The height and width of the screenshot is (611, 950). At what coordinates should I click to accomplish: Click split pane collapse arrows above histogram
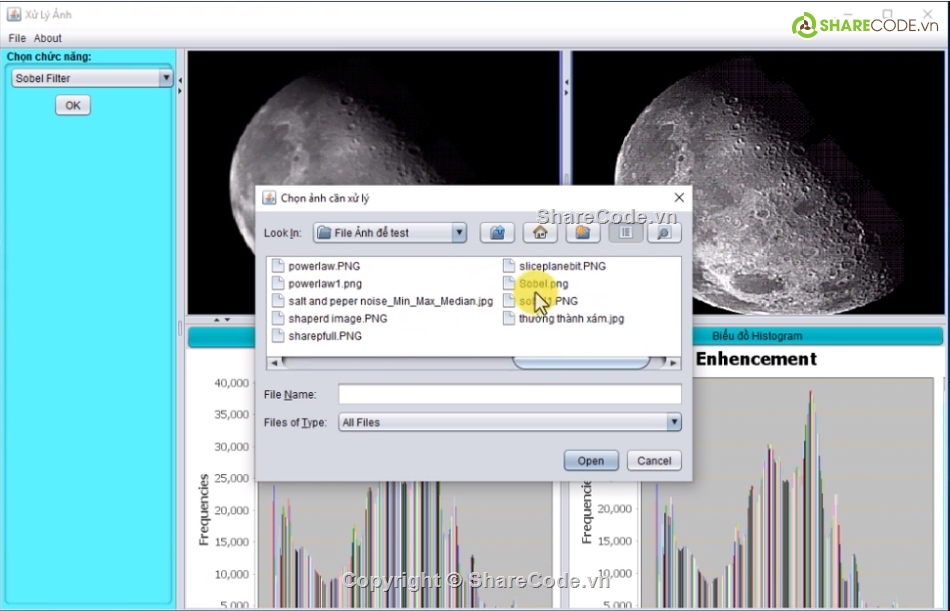222,319
